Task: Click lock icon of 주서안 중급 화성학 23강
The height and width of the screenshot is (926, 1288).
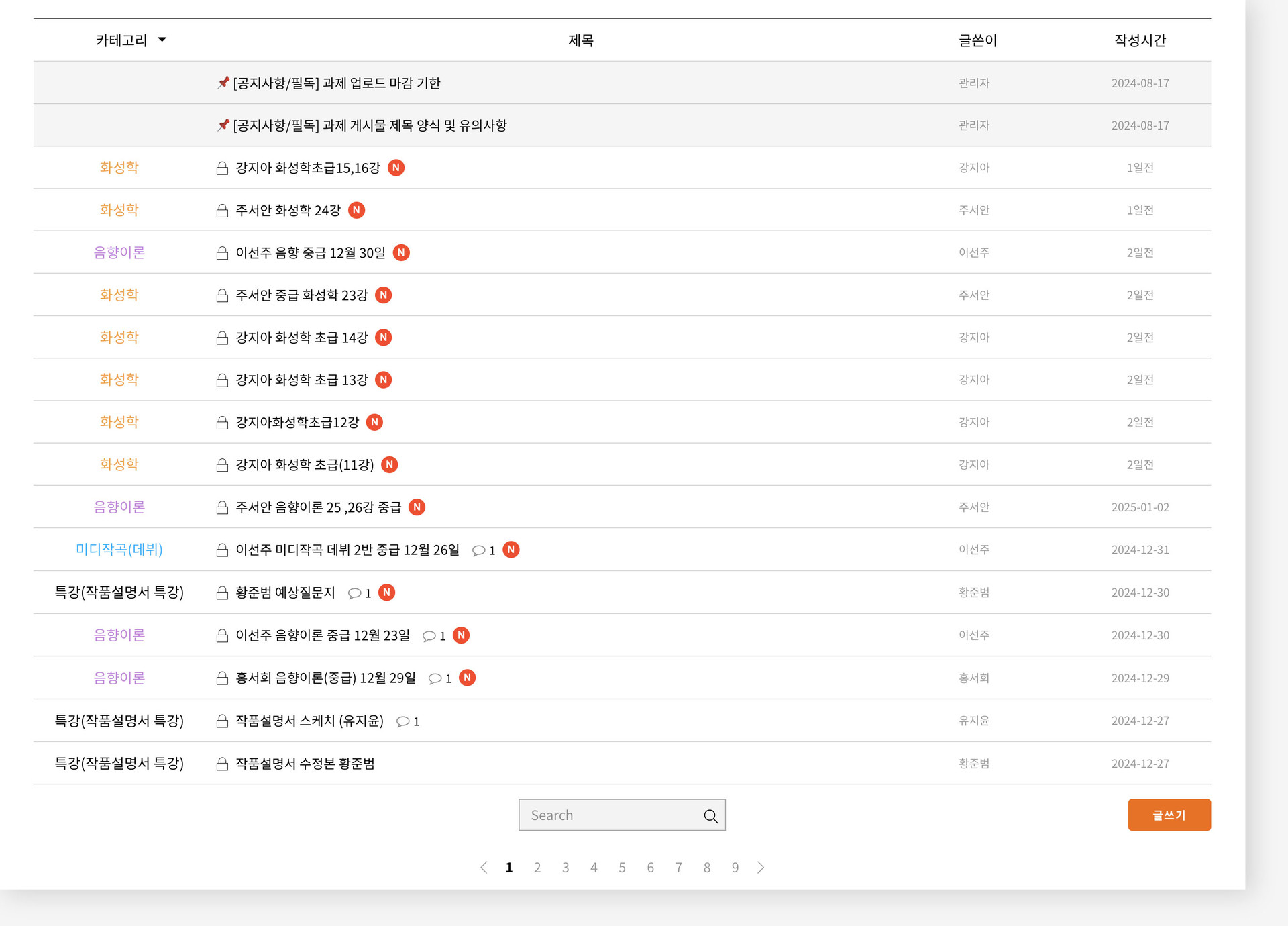Action: [222, 295]
